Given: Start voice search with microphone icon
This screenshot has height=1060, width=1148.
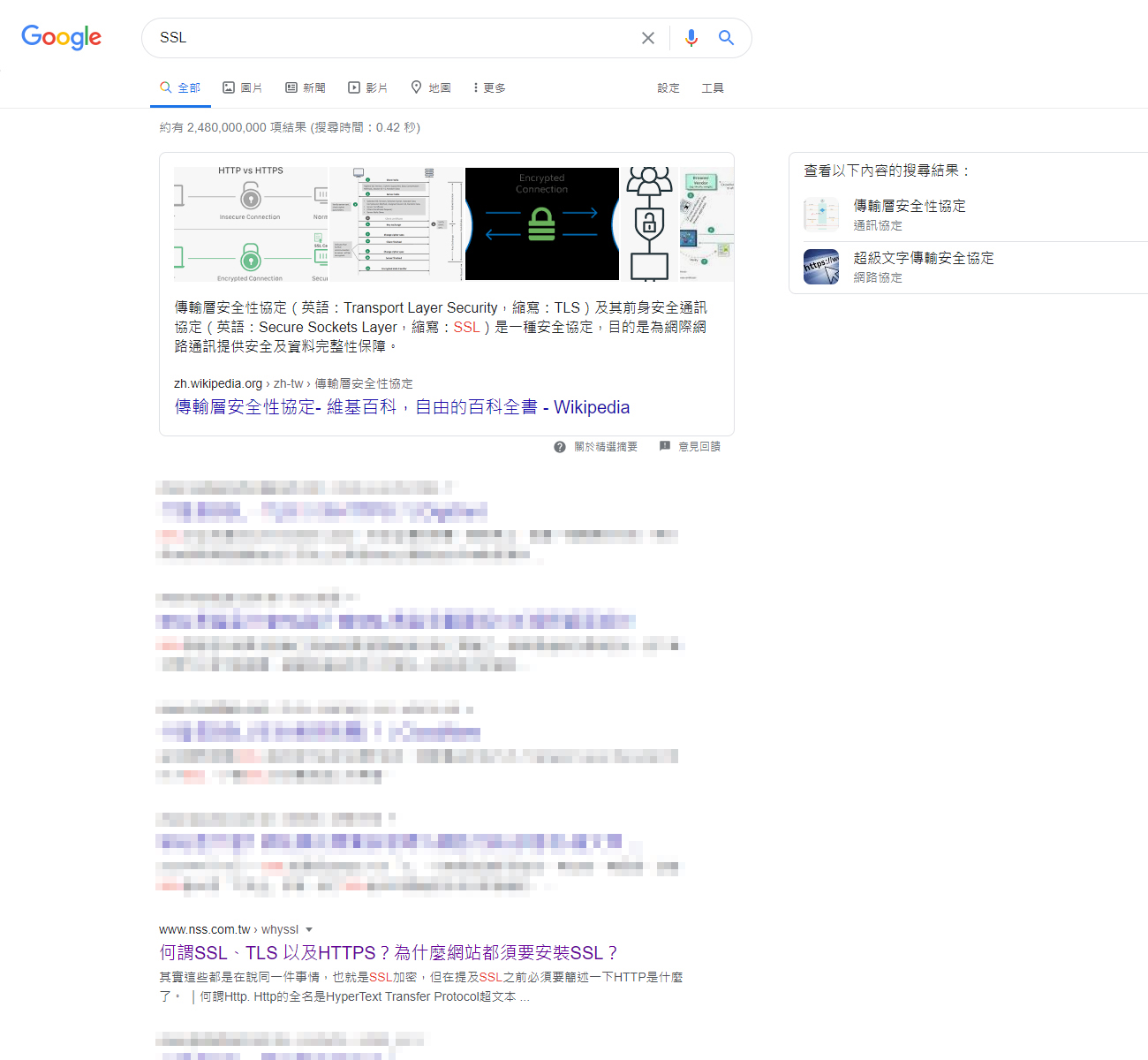Looking at the screenshot, I should [x=691, y=38].
